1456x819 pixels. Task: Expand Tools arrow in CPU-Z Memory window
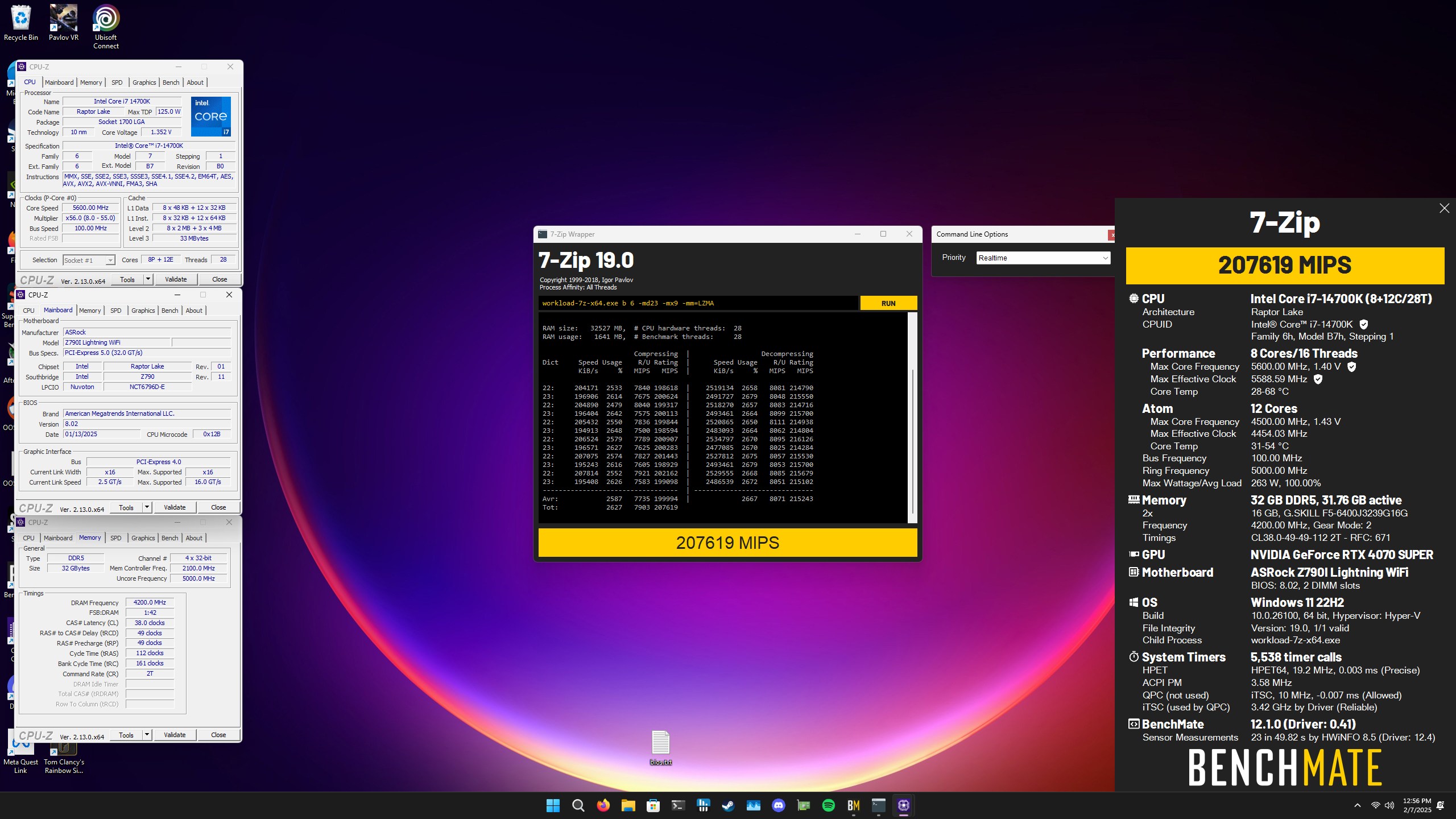tap(147, 735)
